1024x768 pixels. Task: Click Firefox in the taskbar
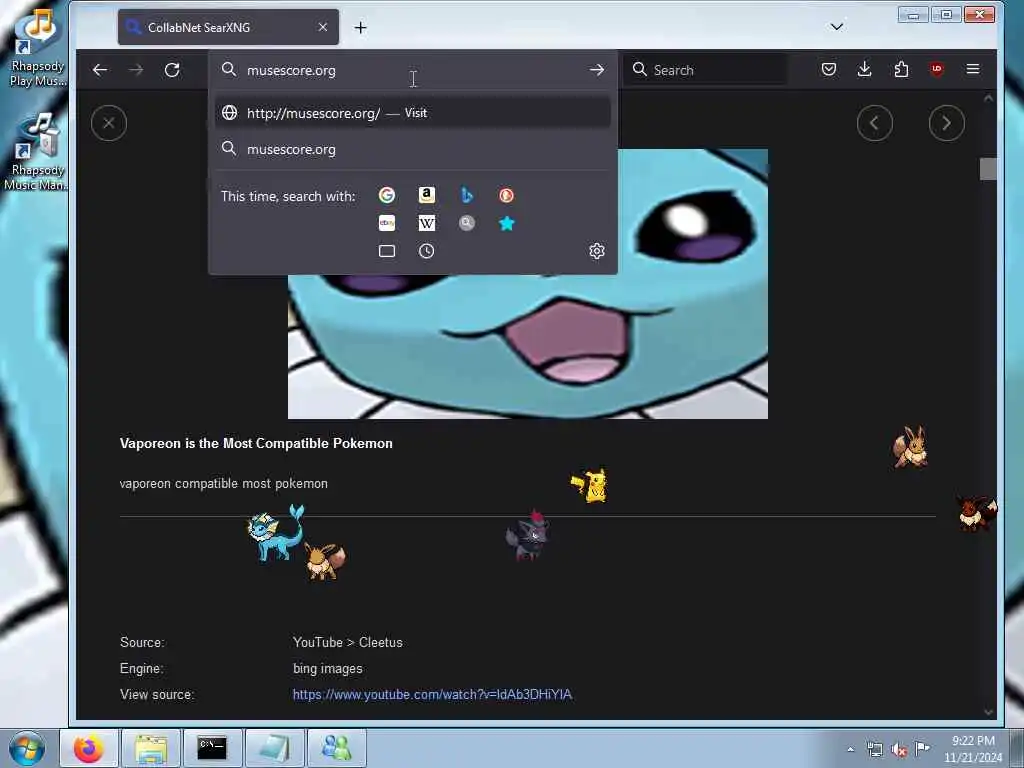click(88, 748)
